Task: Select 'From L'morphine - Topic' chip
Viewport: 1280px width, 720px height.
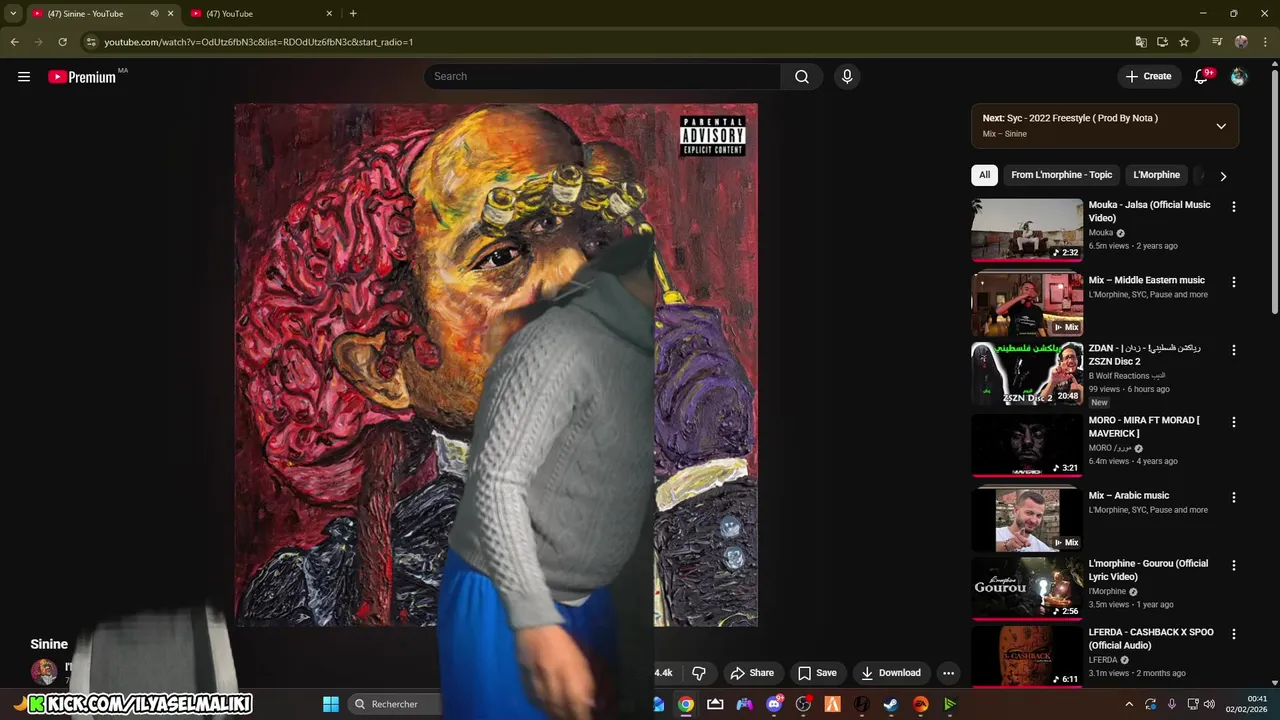Action: [x=1061, y=175]
